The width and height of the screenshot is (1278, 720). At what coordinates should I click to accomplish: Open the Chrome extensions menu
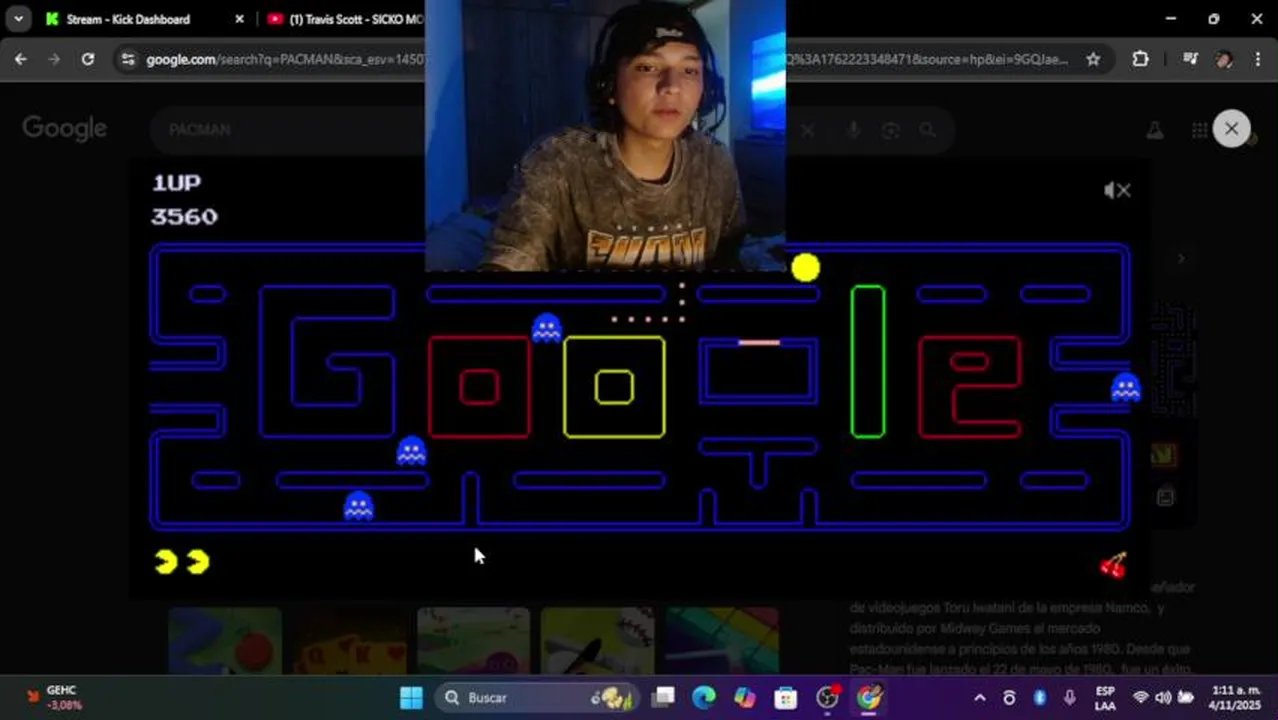click(1140, 59)
